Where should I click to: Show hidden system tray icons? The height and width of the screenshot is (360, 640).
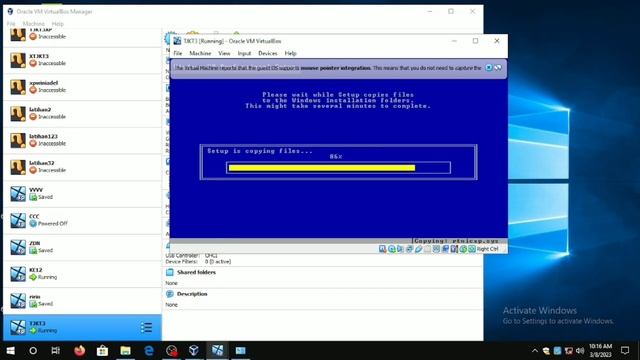(535, 351)
